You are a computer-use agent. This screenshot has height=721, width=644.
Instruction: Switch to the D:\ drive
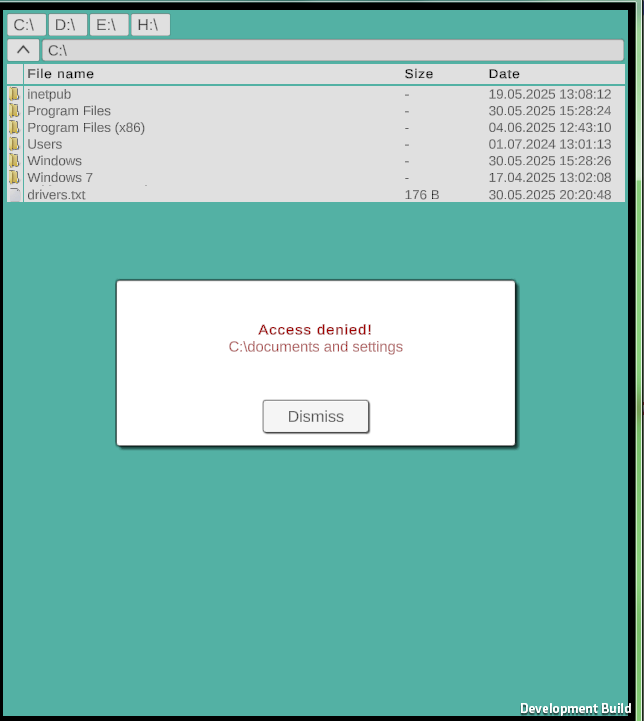point(68,24)
